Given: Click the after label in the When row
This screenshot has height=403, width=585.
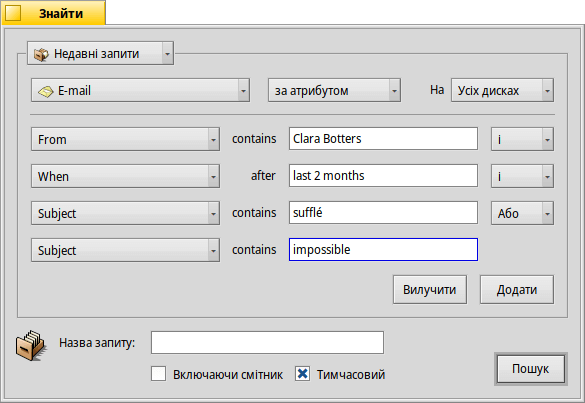Looking at the screenshot, I should (x=263, y=175).
